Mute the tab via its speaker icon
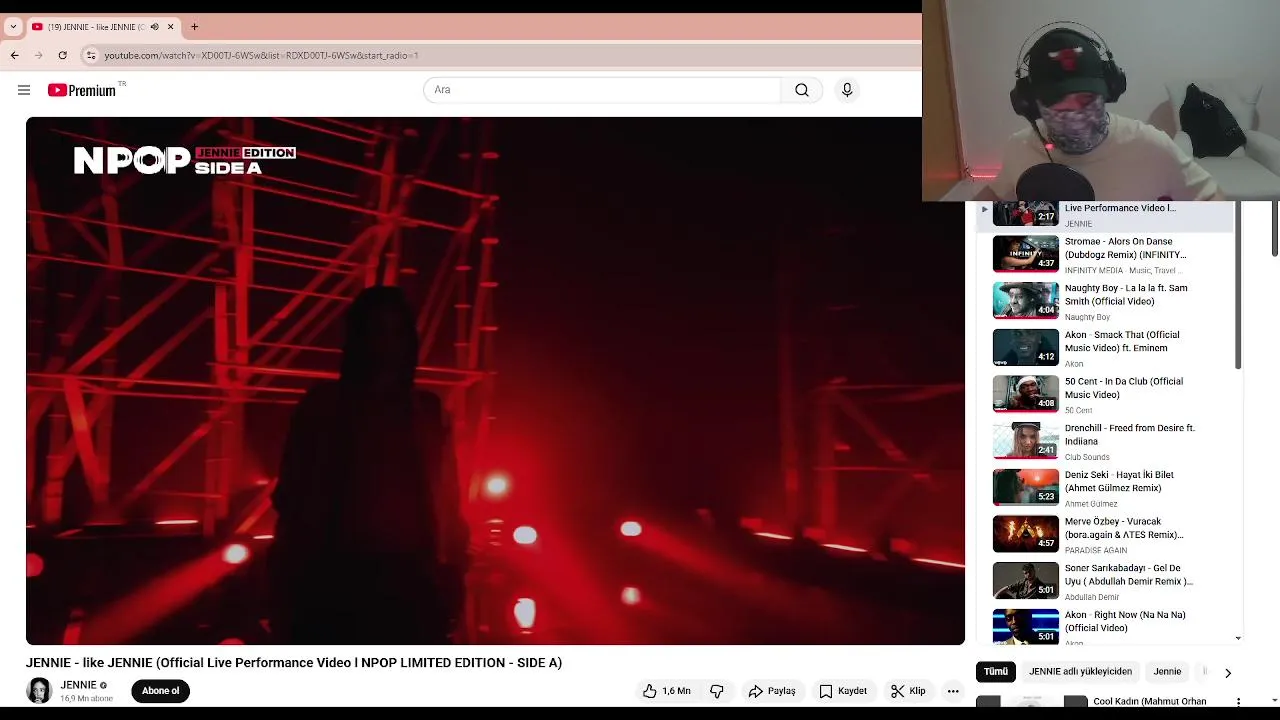 tap(154, 27)
